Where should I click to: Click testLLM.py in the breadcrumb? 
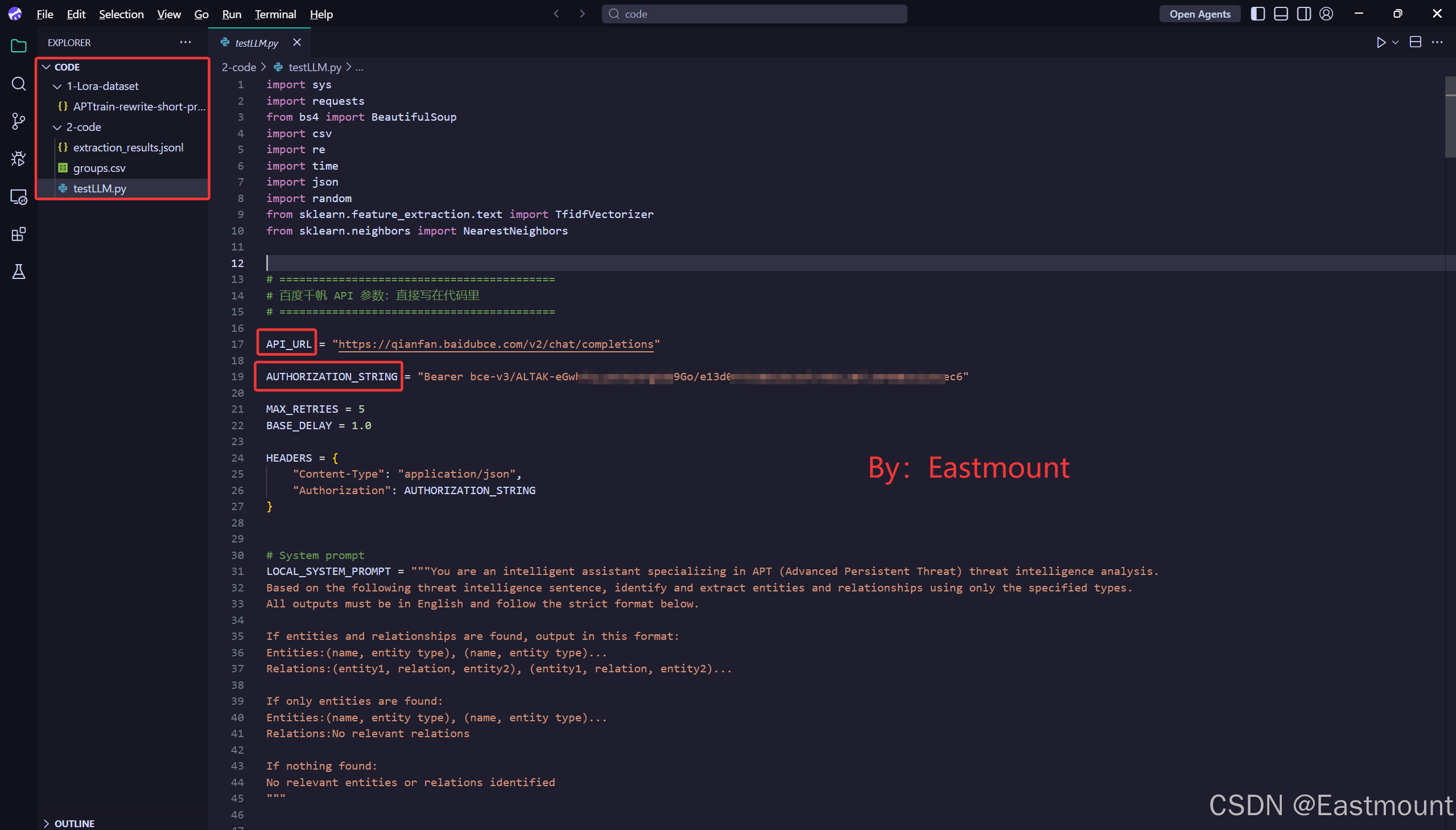(315, 67)
